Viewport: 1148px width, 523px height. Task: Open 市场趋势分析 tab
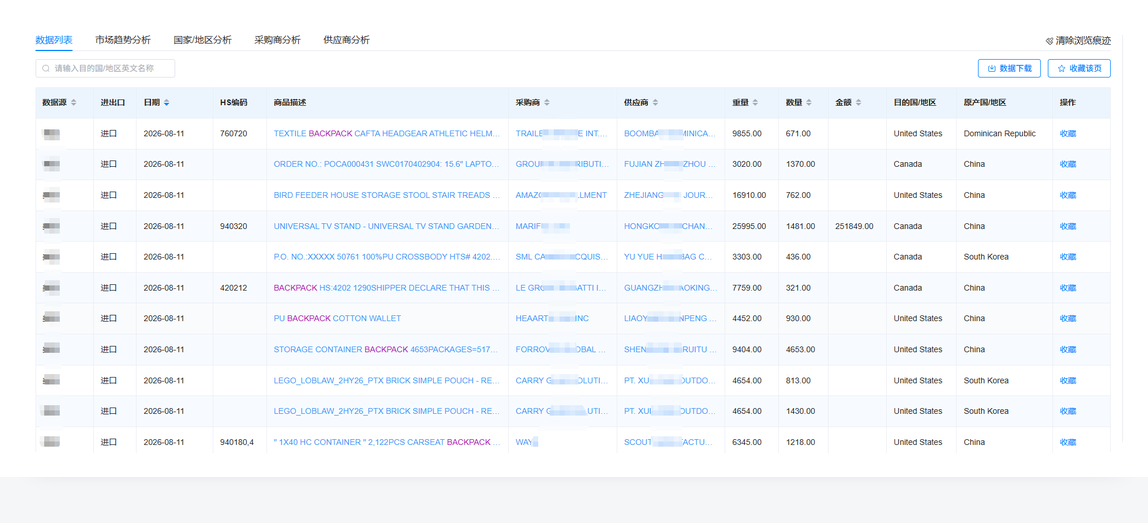123,40
